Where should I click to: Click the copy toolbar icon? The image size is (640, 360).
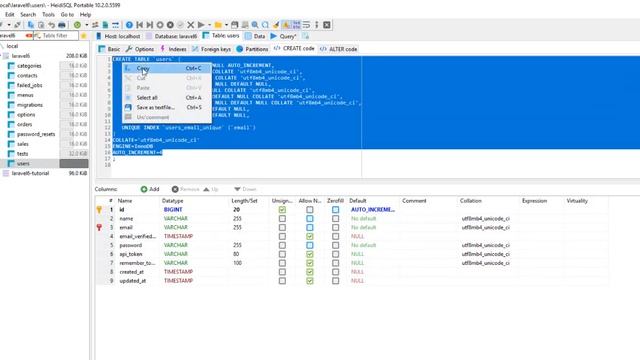pyautogui.click(x=31, y=25)
